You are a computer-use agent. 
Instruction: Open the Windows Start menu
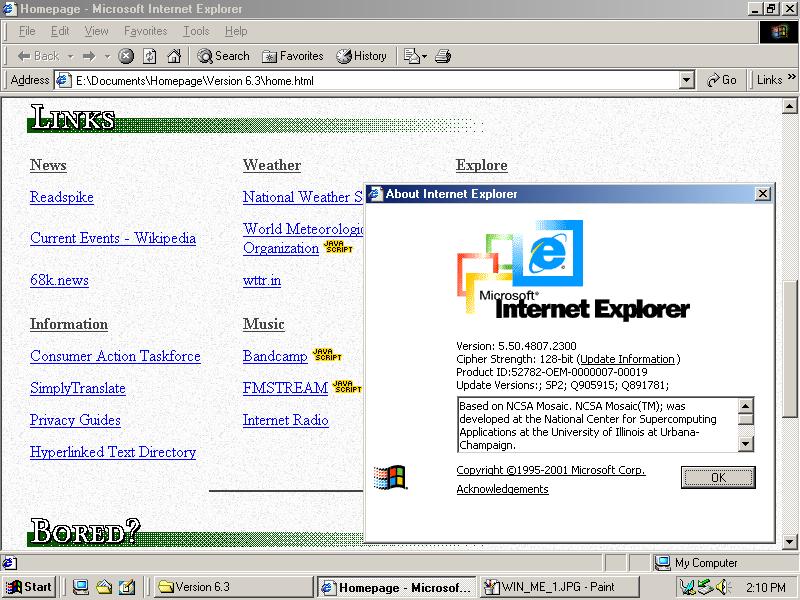click(29, 587)
